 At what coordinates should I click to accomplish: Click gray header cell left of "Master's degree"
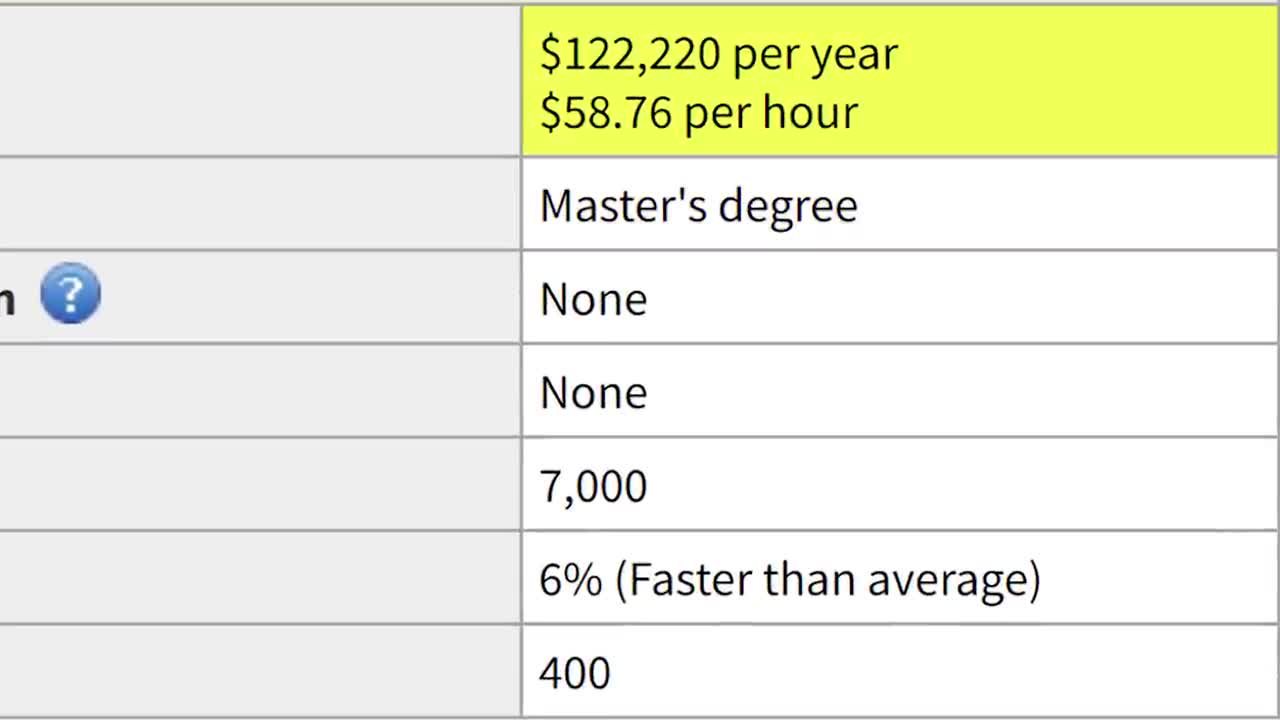tap(260, 204)
